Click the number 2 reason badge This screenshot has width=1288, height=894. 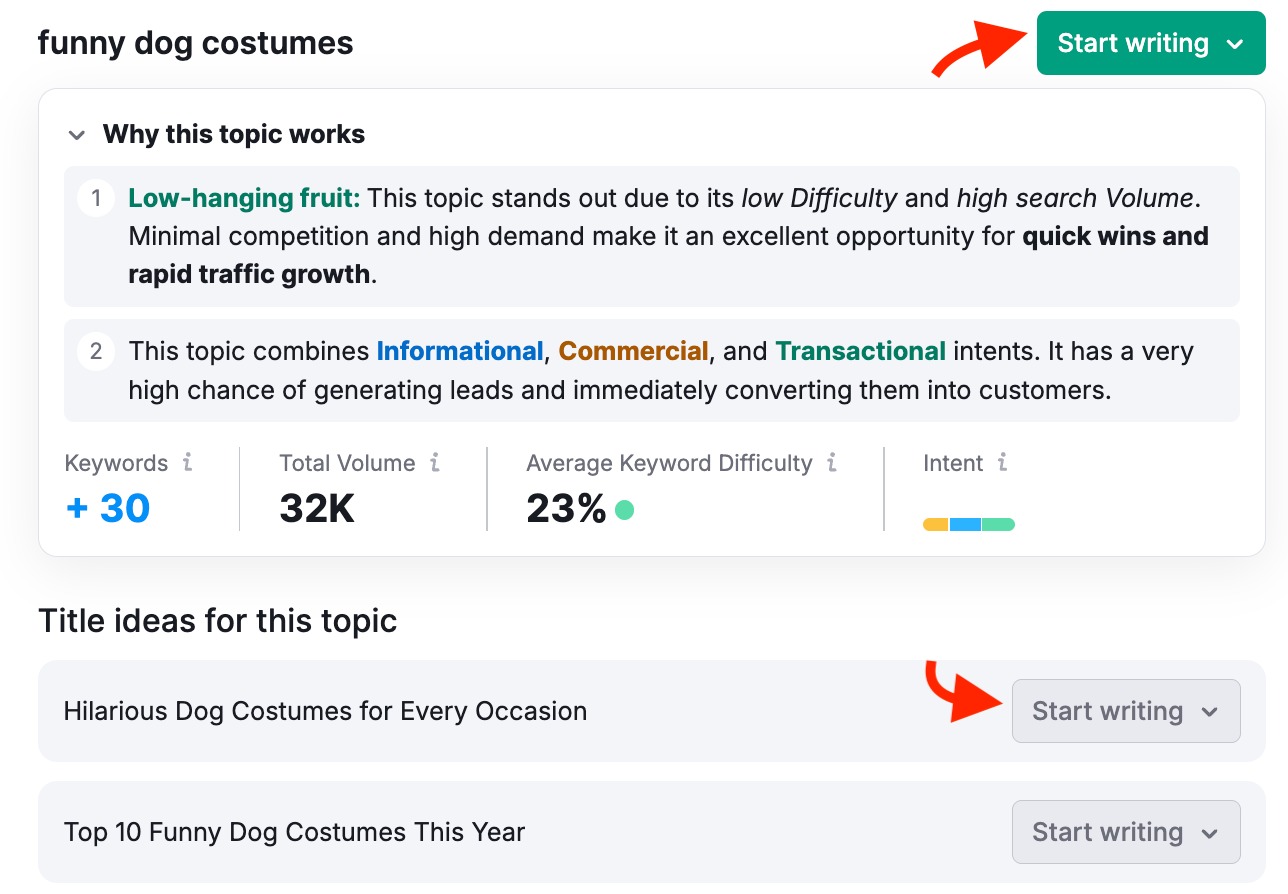click(x=96, y=351)
